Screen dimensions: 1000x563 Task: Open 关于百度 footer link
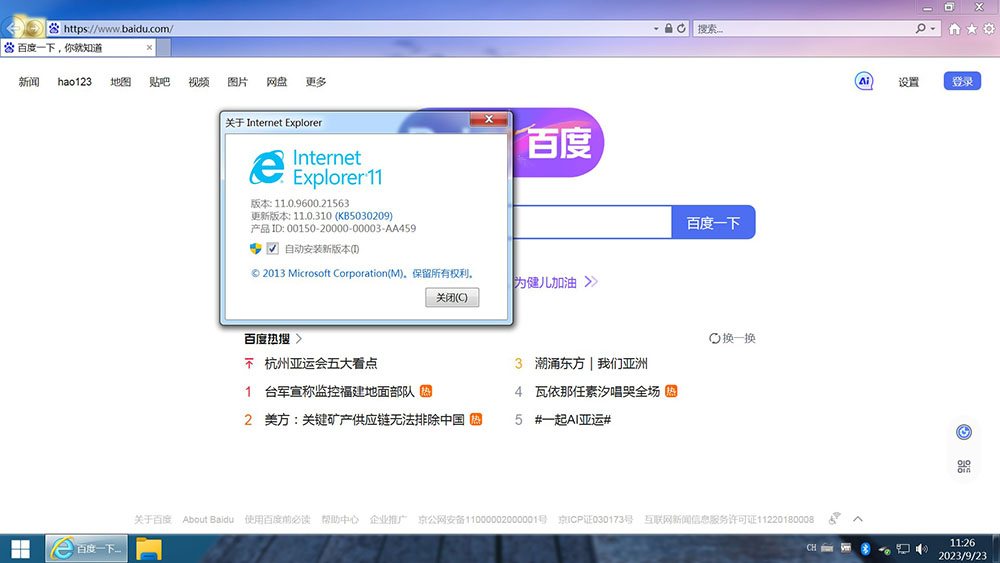coord(153,520)
